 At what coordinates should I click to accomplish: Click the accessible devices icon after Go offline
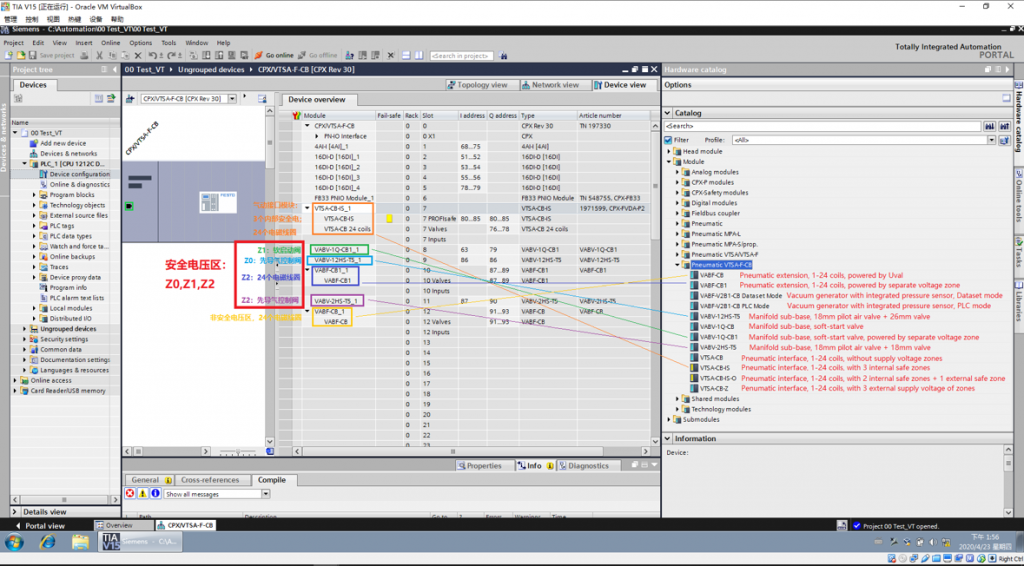click(x=349, y=55)
